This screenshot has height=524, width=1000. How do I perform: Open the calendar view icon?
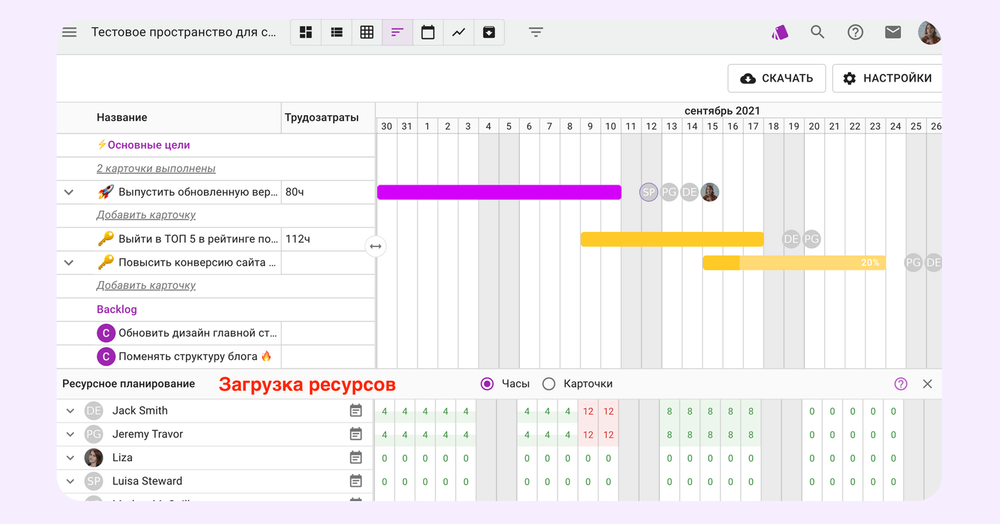pyautogui.click(x=428, y=33)
